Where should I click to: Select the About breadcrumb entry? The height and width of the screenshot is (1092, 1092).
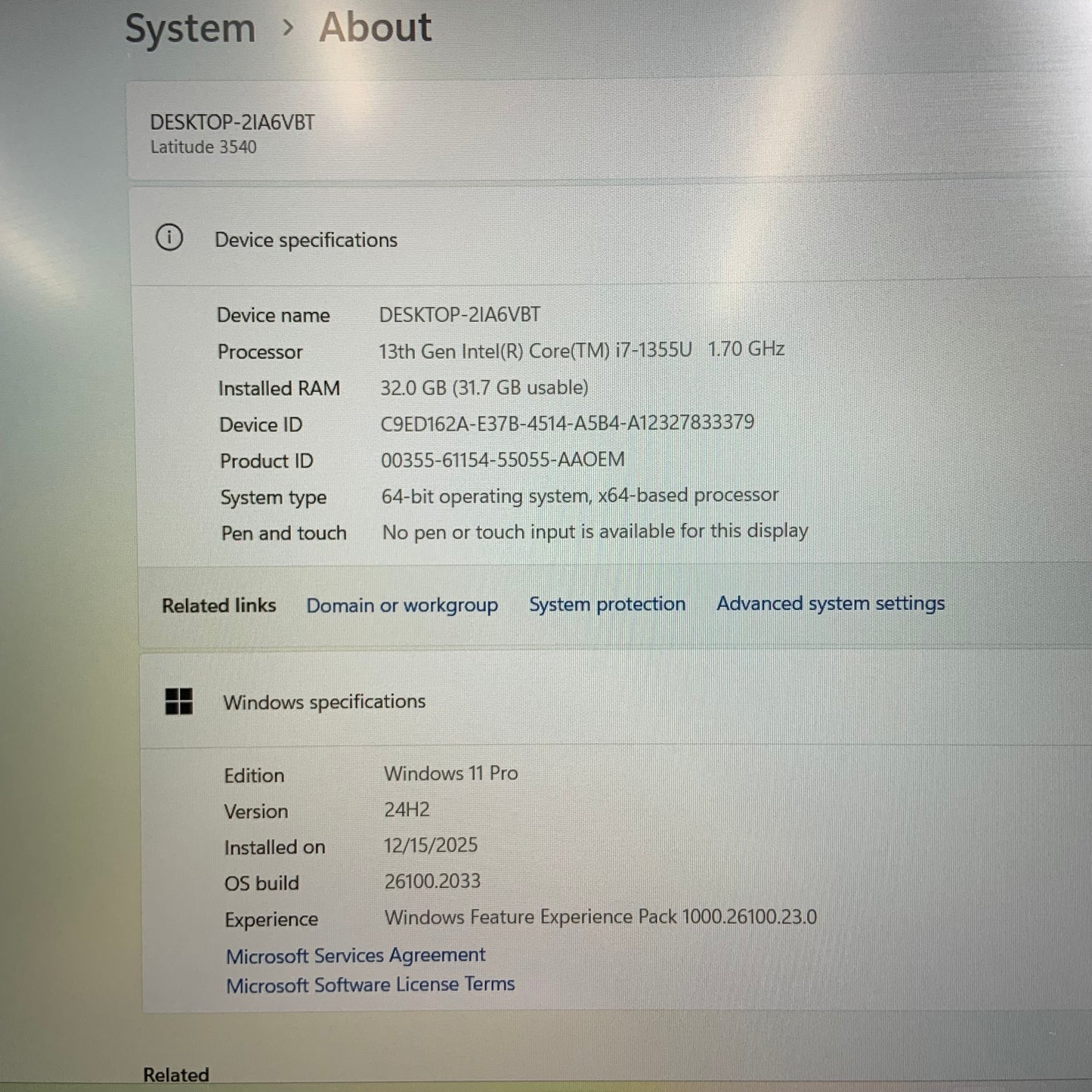click(376, 27)
